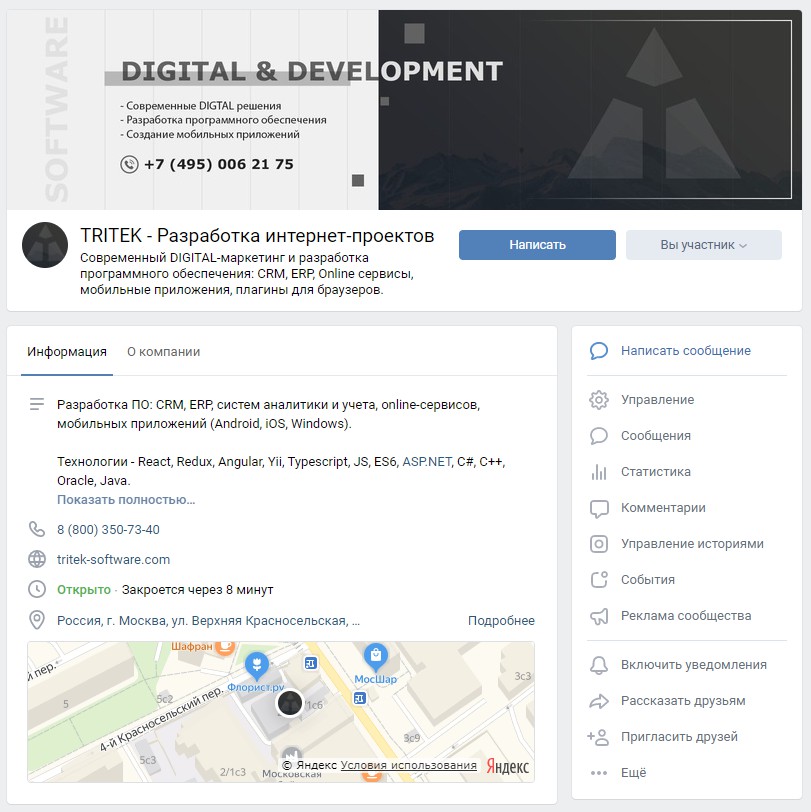Open address Россия, г. Москва link
This screenshot has height=812, width=811.
(x=208, y=620)
